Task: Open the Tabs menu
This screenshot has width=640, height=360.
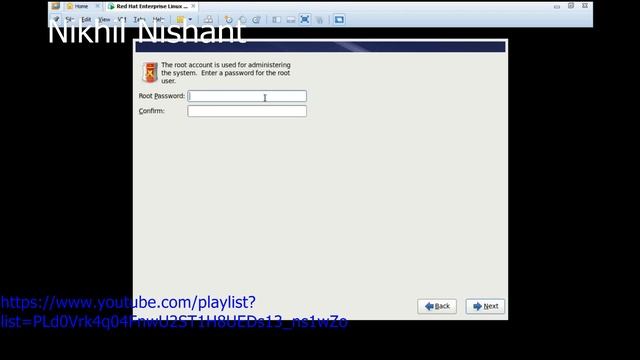Action: [140, 20]
